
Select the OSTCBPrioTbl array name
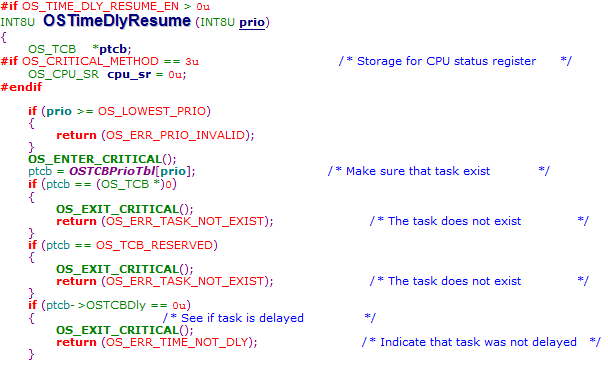coord(112,171)
